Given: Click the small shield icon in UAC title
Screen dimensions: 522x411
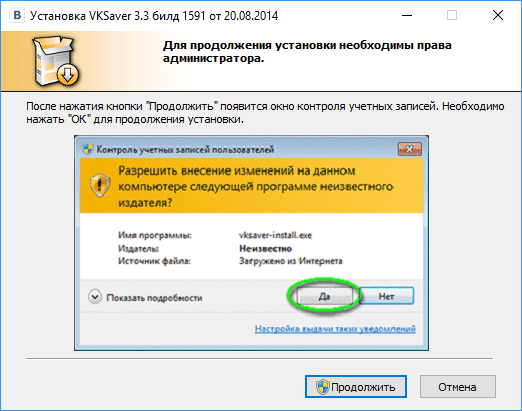Looking at the screenshot, I should coord(88,149).
